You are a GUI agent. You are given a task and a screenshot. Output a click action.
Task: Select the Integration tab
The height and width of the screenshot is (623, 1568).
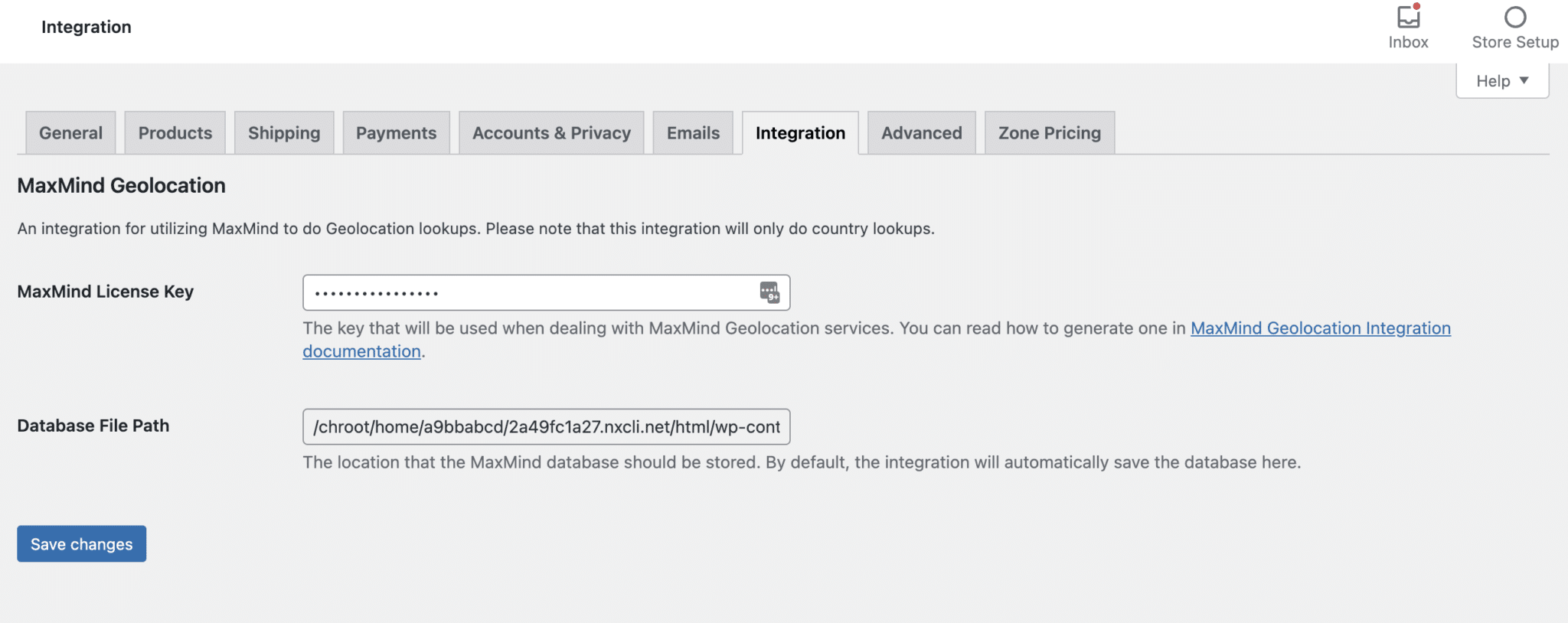click(800, 133)
